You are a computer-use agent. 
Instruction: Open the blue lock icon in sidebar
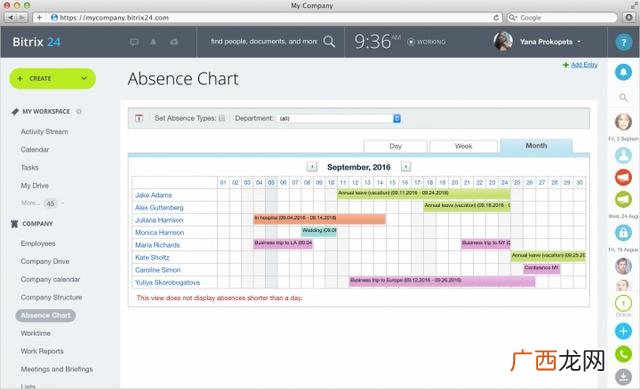coord(623,233)
